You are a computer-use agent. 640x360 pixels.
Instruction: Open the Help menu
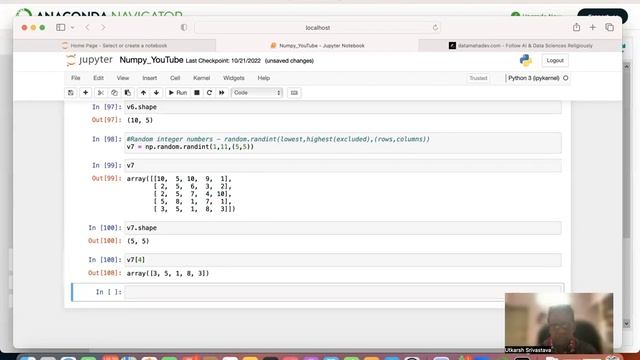264,78
